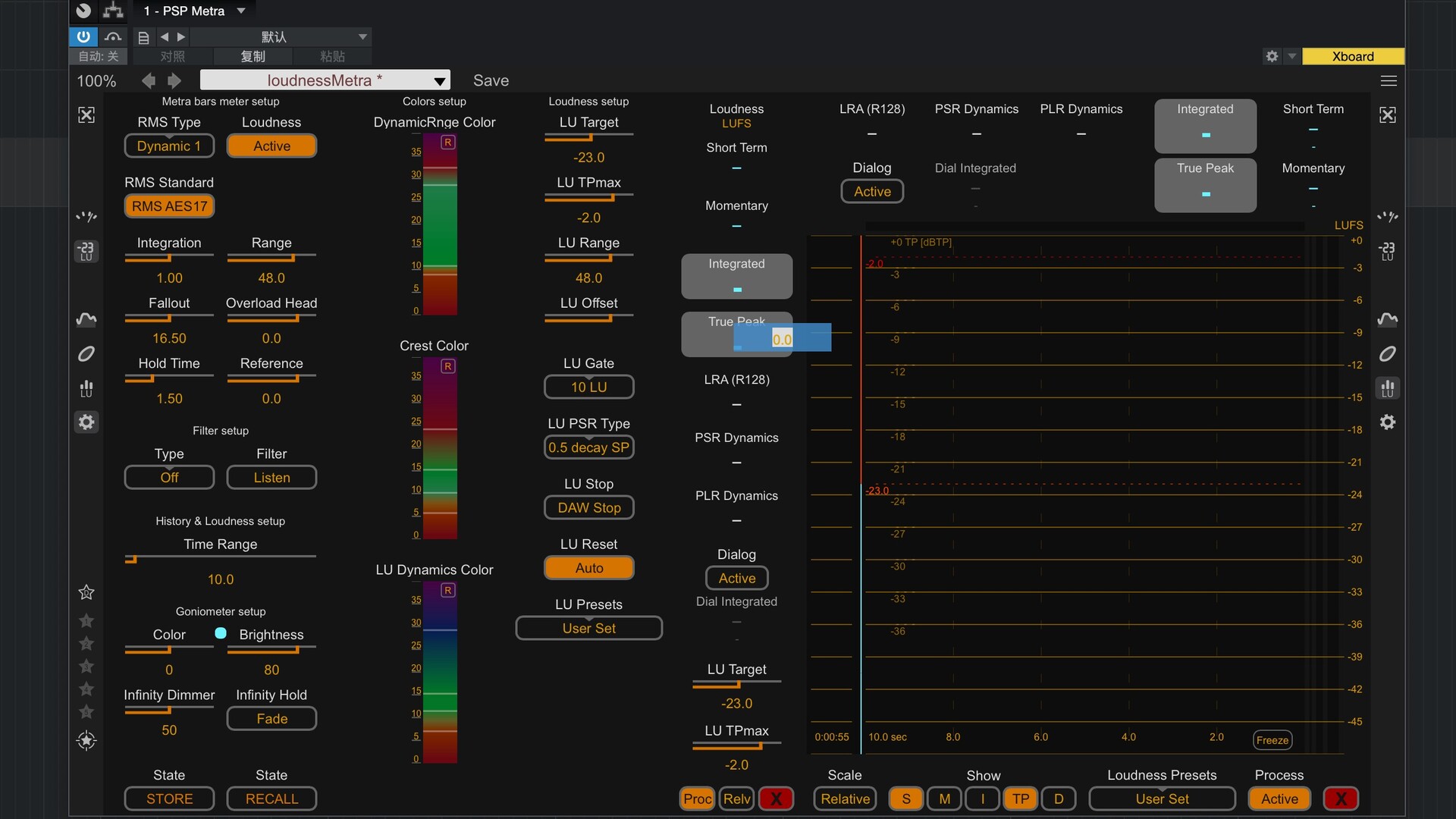Click the 粘贴 paste menu item
This screenshot has width=1456, height=819.
pos(332,56)
